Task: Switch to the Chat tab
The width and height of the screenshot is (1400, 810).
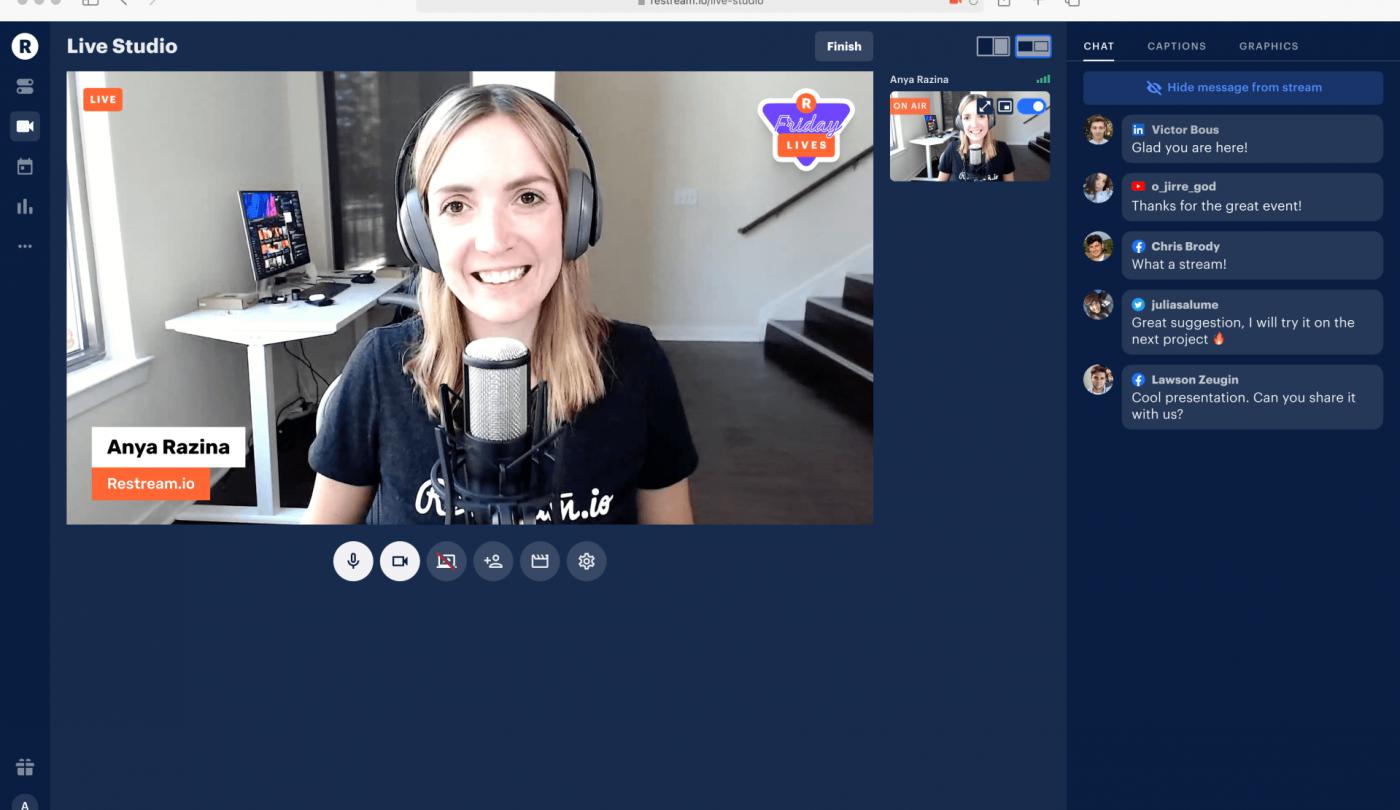Action: tap(1099, 46)
